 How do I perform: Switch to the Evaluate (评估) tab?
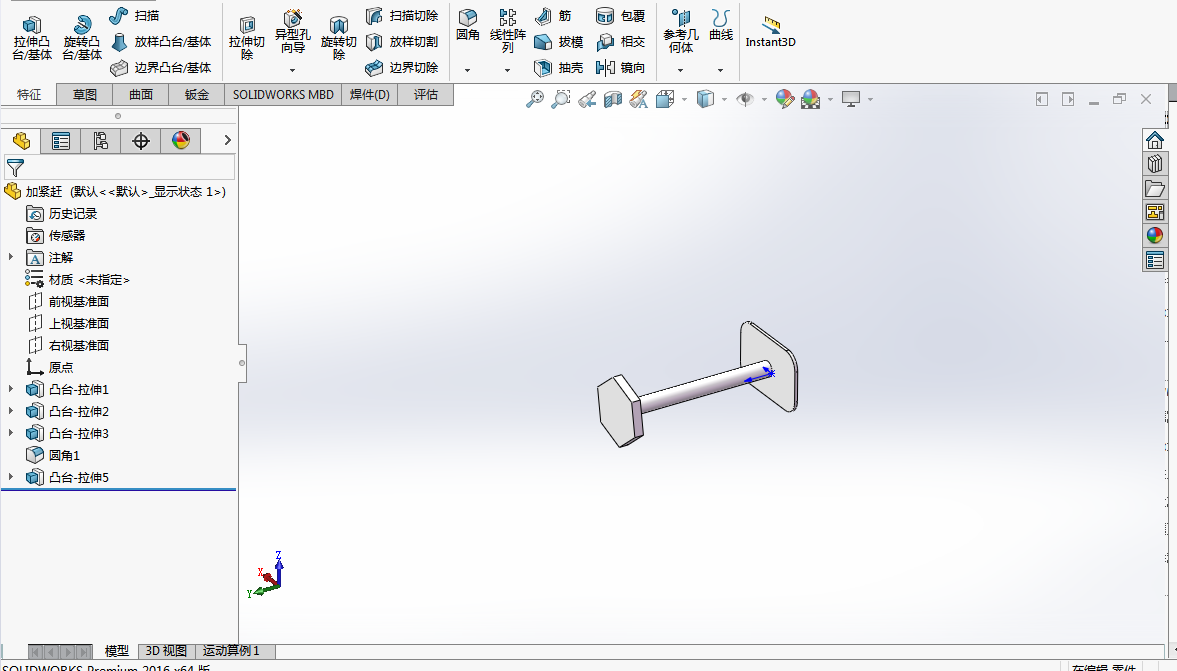[x=426, y=95]
